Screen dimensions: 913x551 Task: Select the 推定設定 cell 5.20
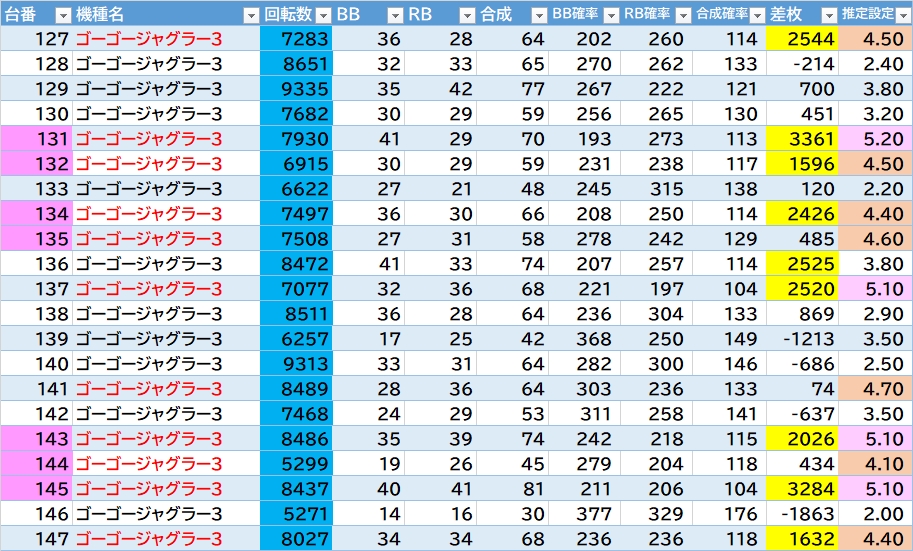click(x=876, y=139)
